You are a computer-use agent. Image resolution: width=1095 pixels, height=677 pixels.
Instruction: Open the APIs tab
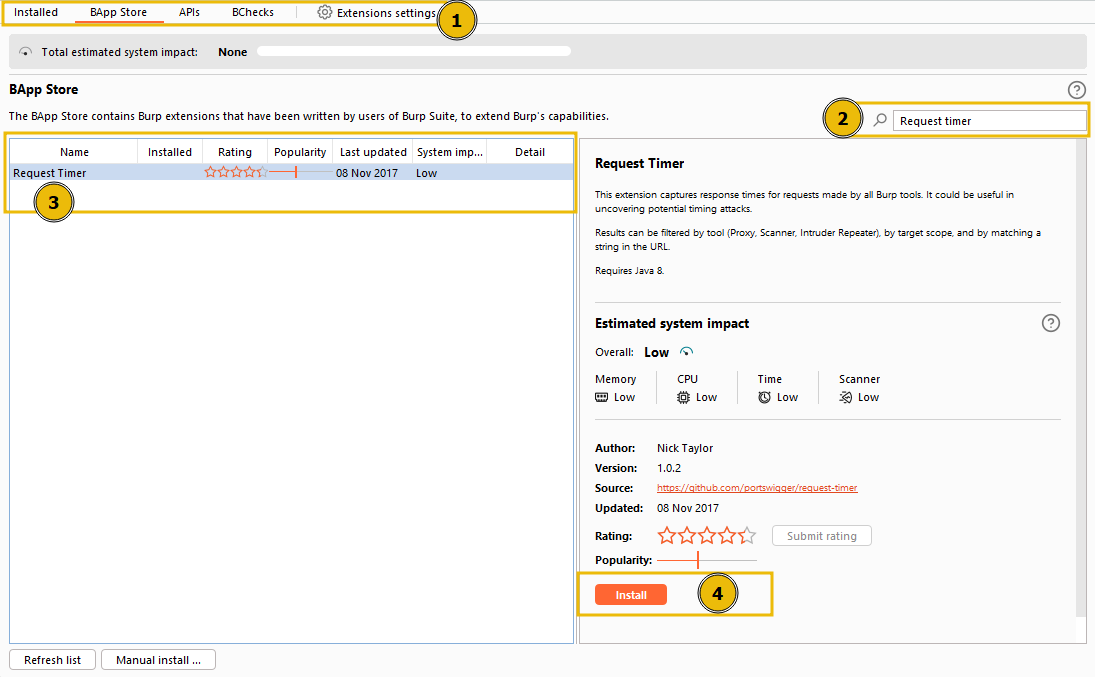(x=189, y=12)
